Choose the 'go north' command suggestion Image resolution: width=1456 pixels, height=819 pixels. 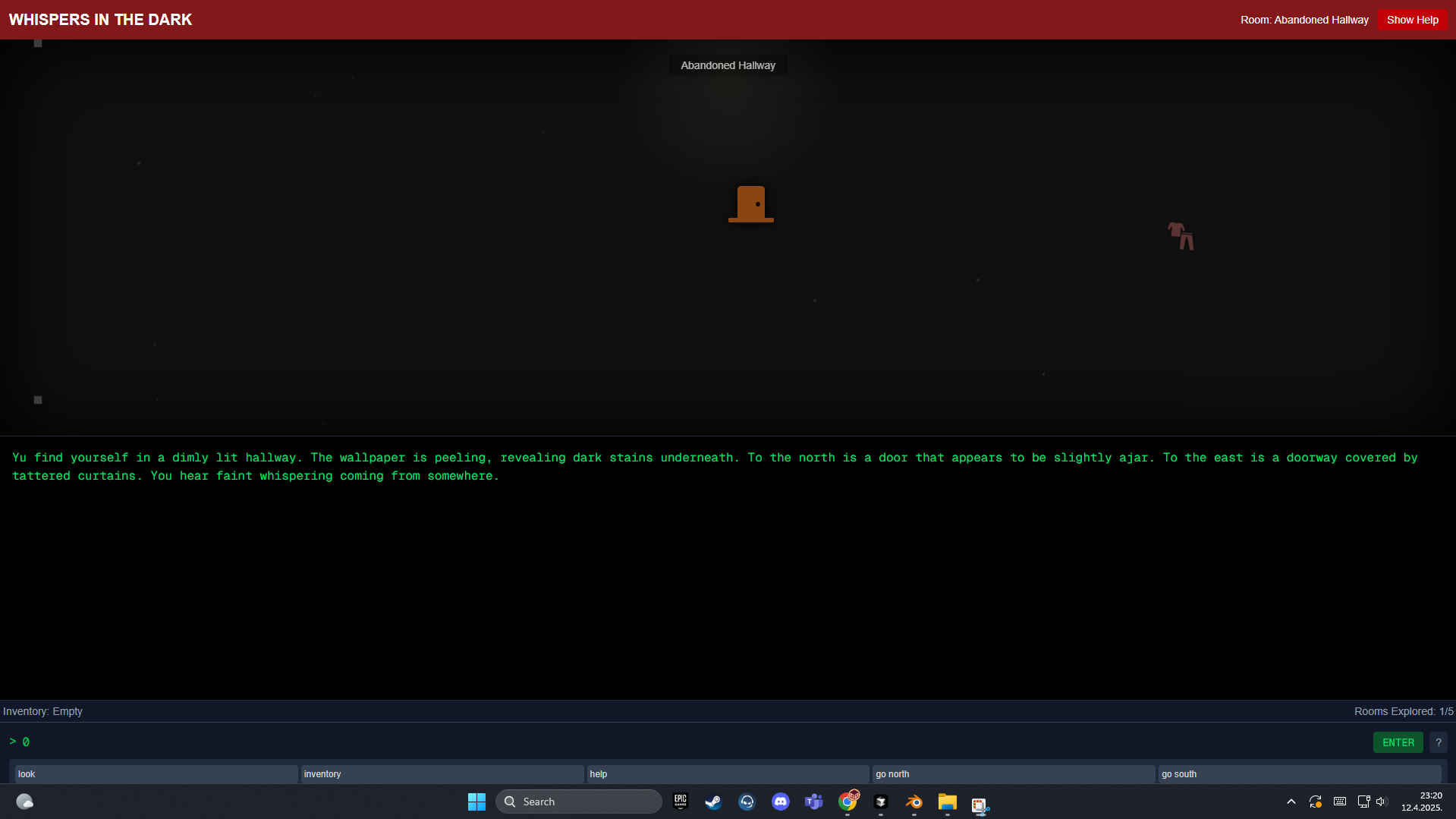tap(1014, 774)
